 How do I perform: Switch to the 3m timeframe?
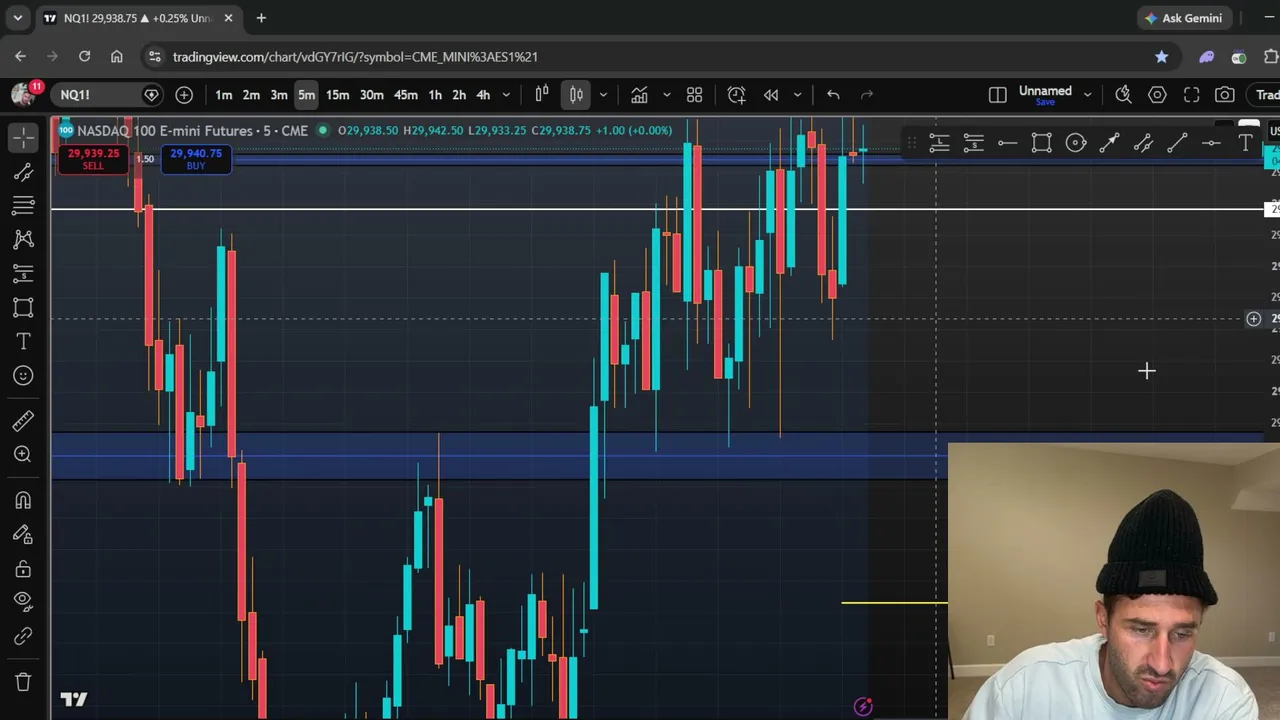tap(279, 95)
